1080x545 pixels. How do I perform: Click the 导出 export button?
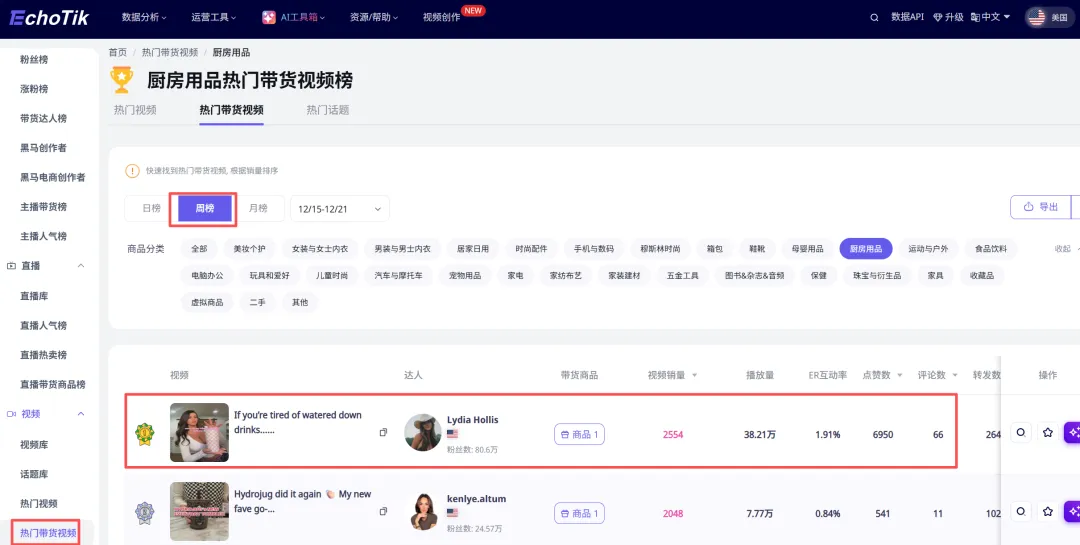pos(1040,207)
